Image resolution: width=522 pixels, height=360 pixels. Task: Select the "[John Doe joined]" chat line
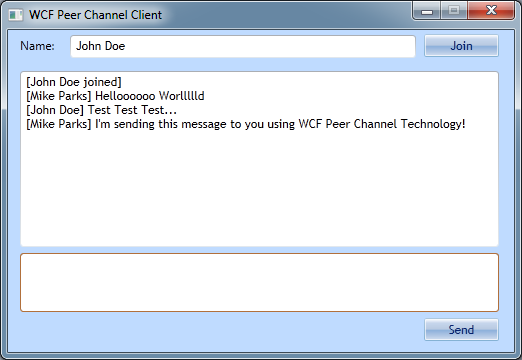click(x=74, y=82)
